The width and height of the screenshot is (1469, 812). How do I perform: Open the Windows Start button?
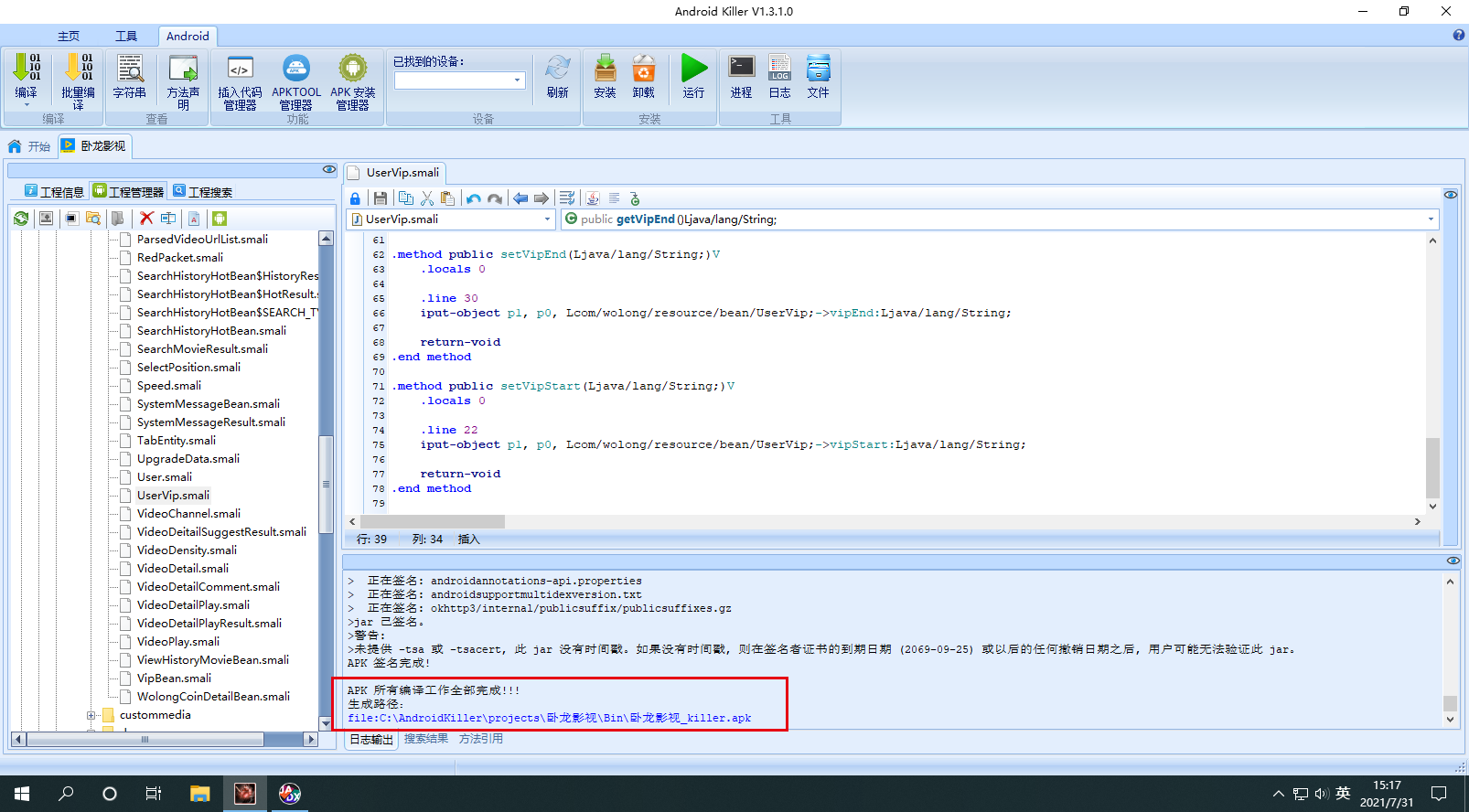tap(22, 794)
